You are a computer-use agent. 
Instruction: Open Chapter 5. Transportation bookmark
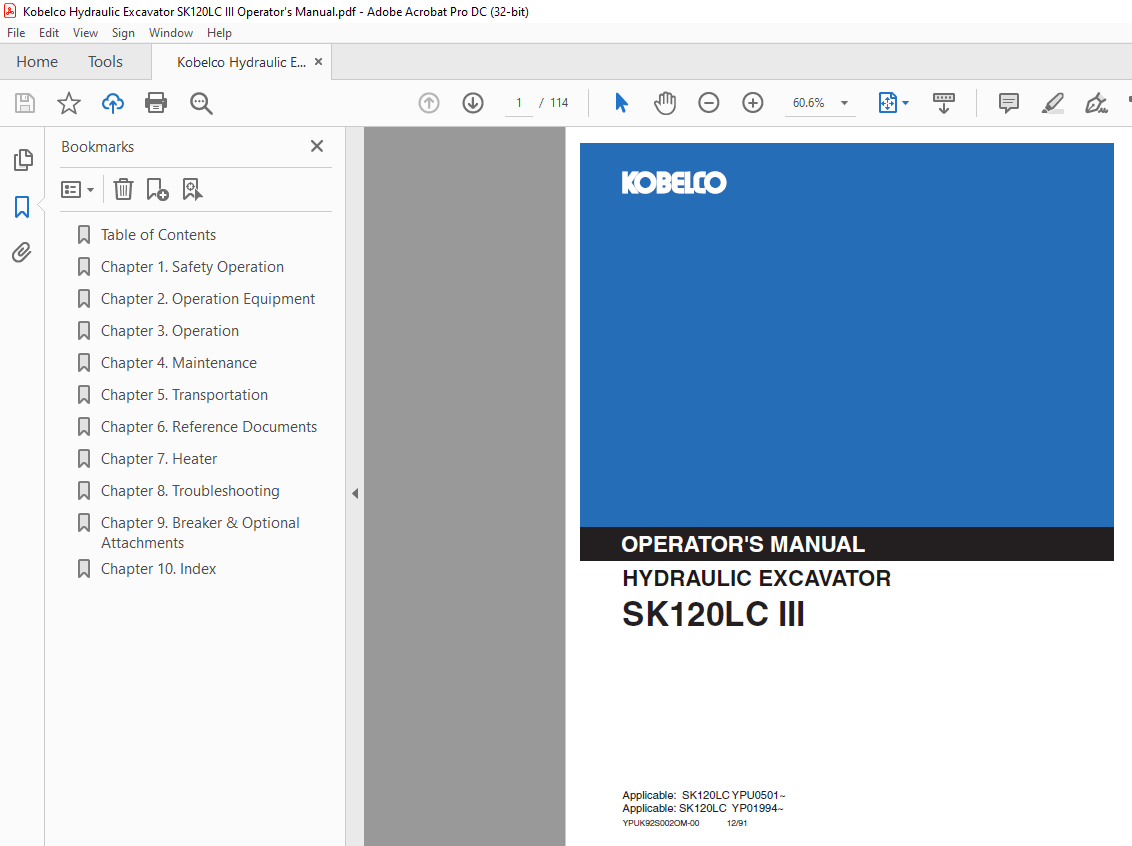[184, 395]
